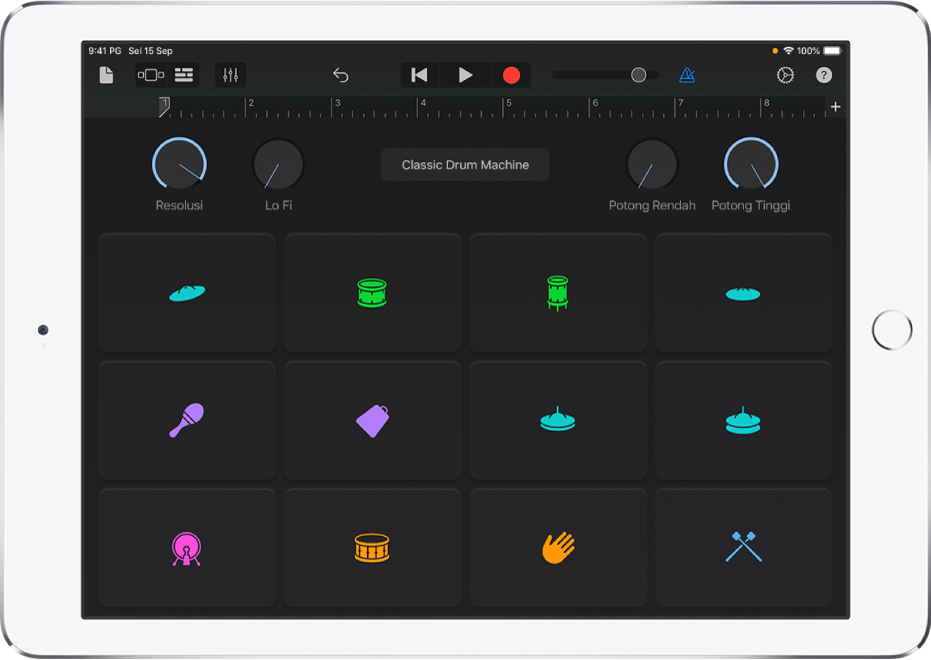The image size is (931, 660).
Task: Tap the purple maraca shaker pad
Action: pos(187,420)
